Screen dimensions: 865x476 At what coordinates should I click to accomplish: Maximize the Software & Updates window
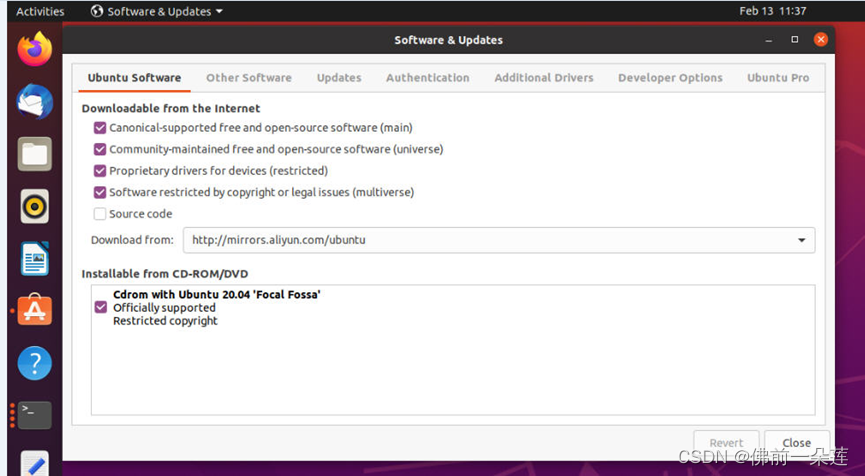click(794, 40)
